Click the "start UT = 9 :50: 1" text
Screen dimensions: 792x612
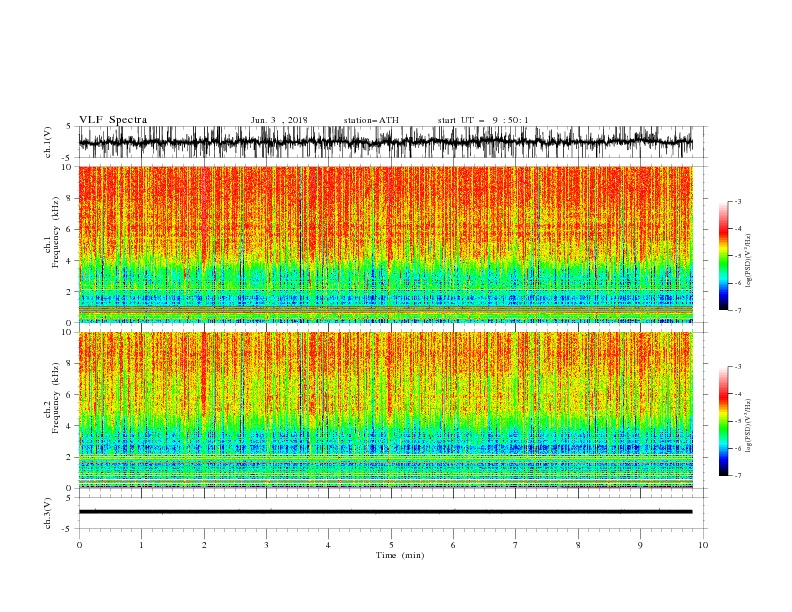[x=483, y=120]
